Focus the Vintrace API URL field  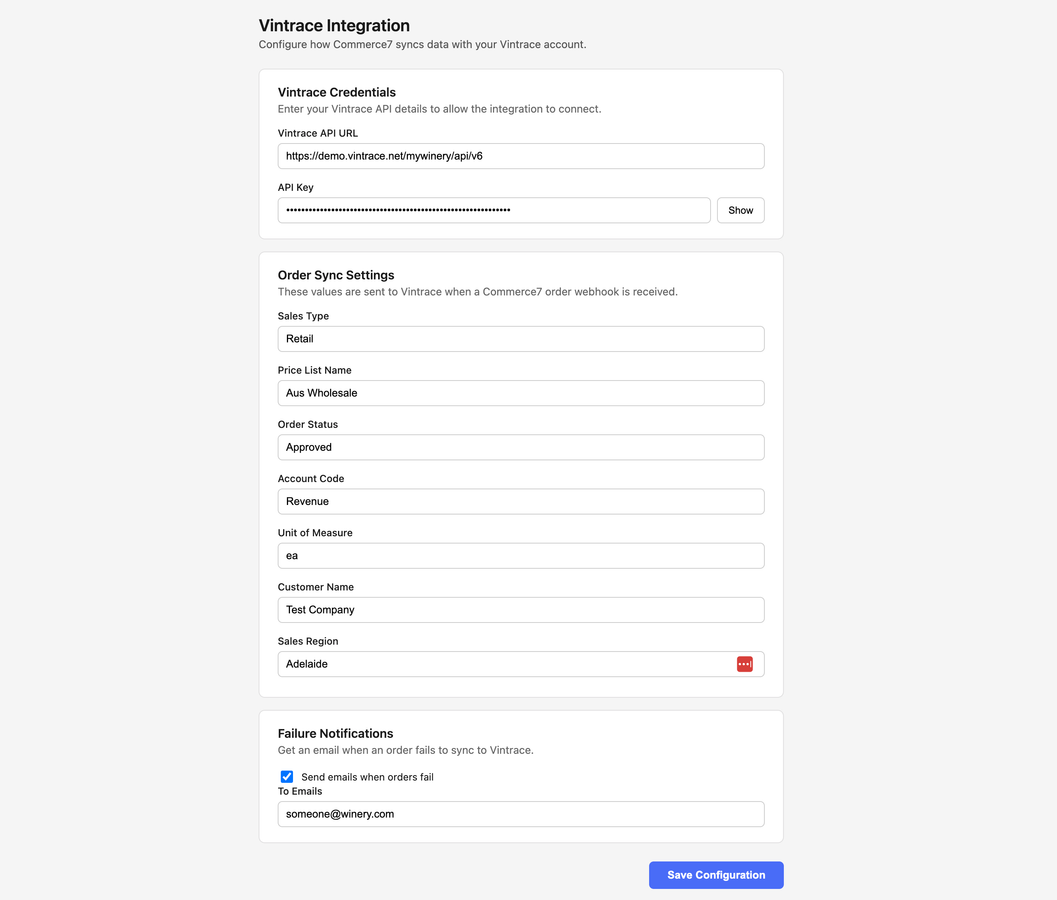521,156
